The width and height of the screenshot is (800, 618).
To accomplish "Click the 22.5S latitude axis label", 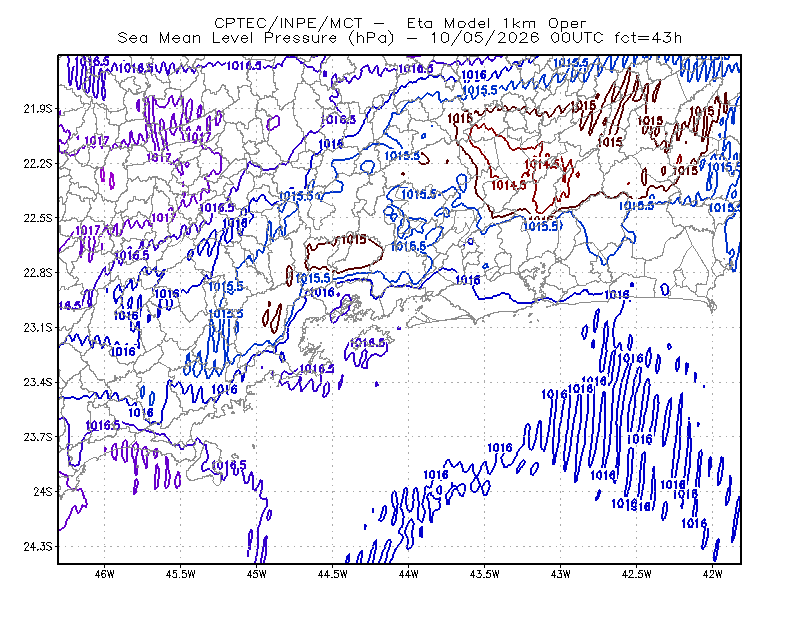I will pyautogui.click(x=38, y=218).
